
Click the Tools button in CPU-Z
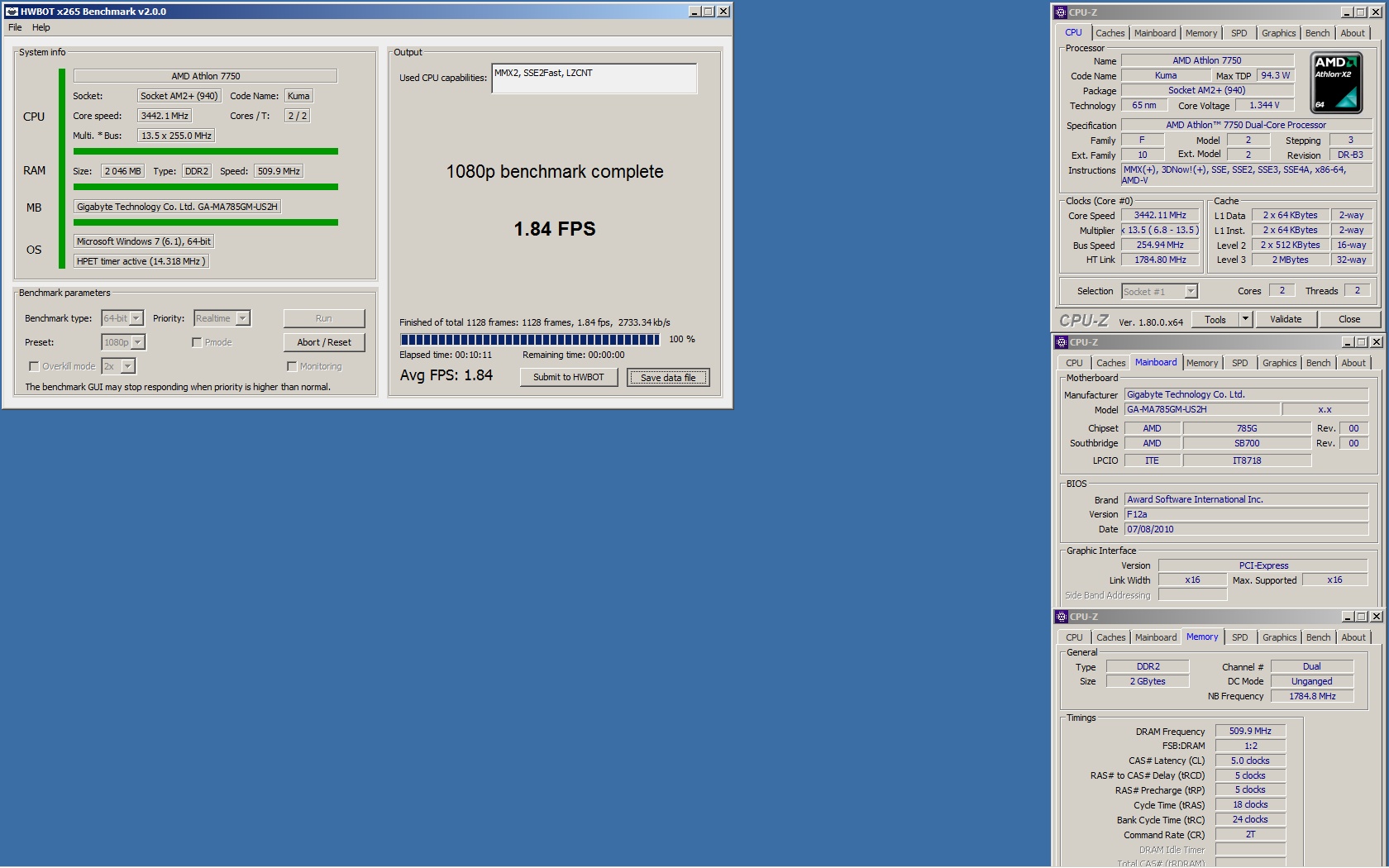click(x=1215, y=319)
